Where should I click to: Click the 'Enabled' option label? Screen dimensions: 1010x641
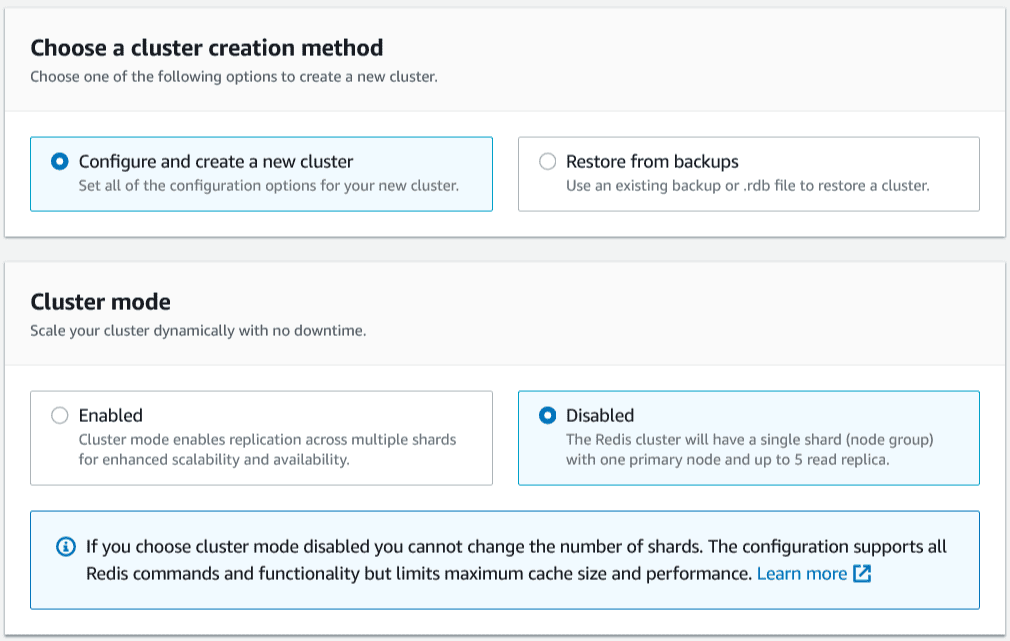[111, 415]
